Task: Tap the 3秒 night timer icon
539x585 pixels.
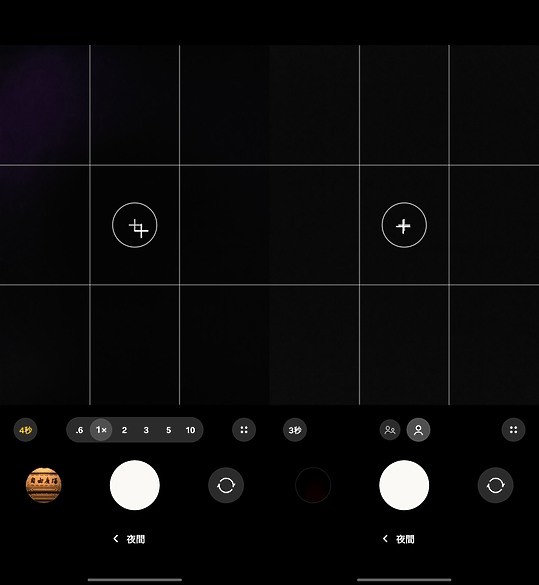Action: (295, 430)
